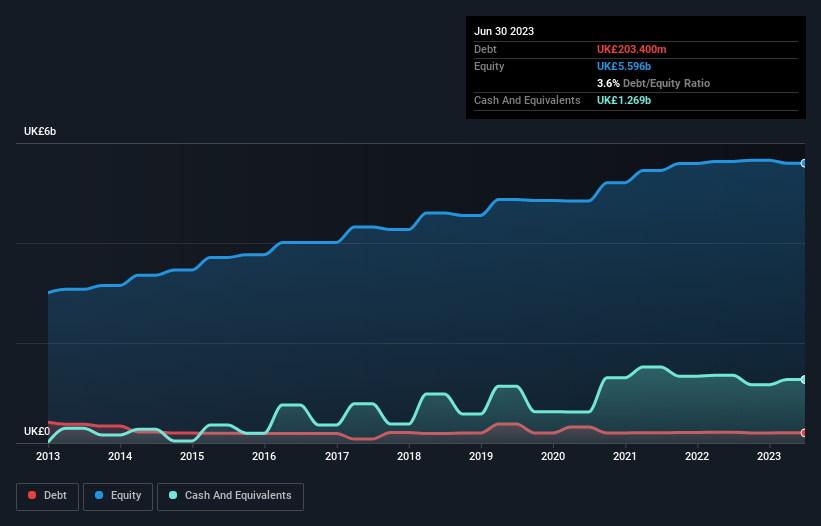The image size is (821, 526).
Task: Click the teal Cash legend dot
Action: (x=173, y=495)
